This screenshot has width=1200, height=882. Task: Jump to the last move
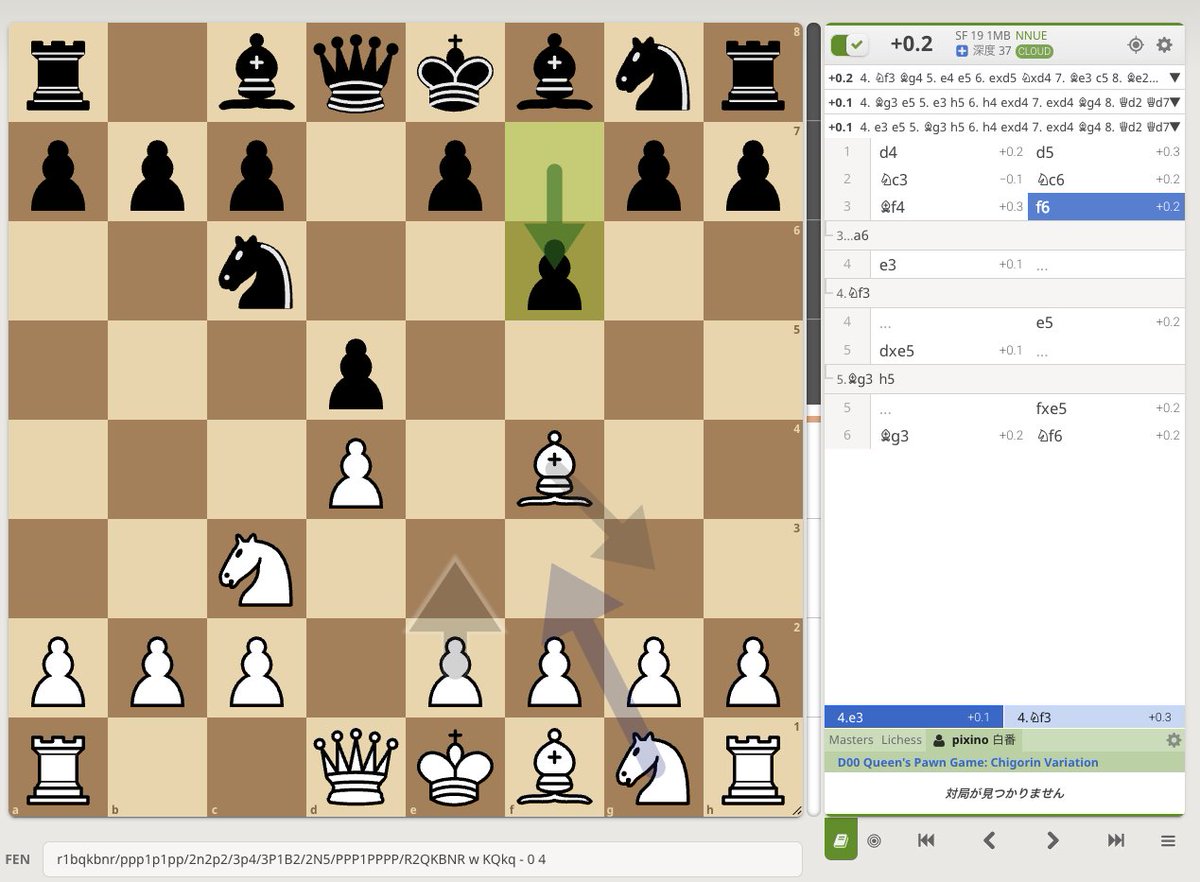coord(1116,841)
